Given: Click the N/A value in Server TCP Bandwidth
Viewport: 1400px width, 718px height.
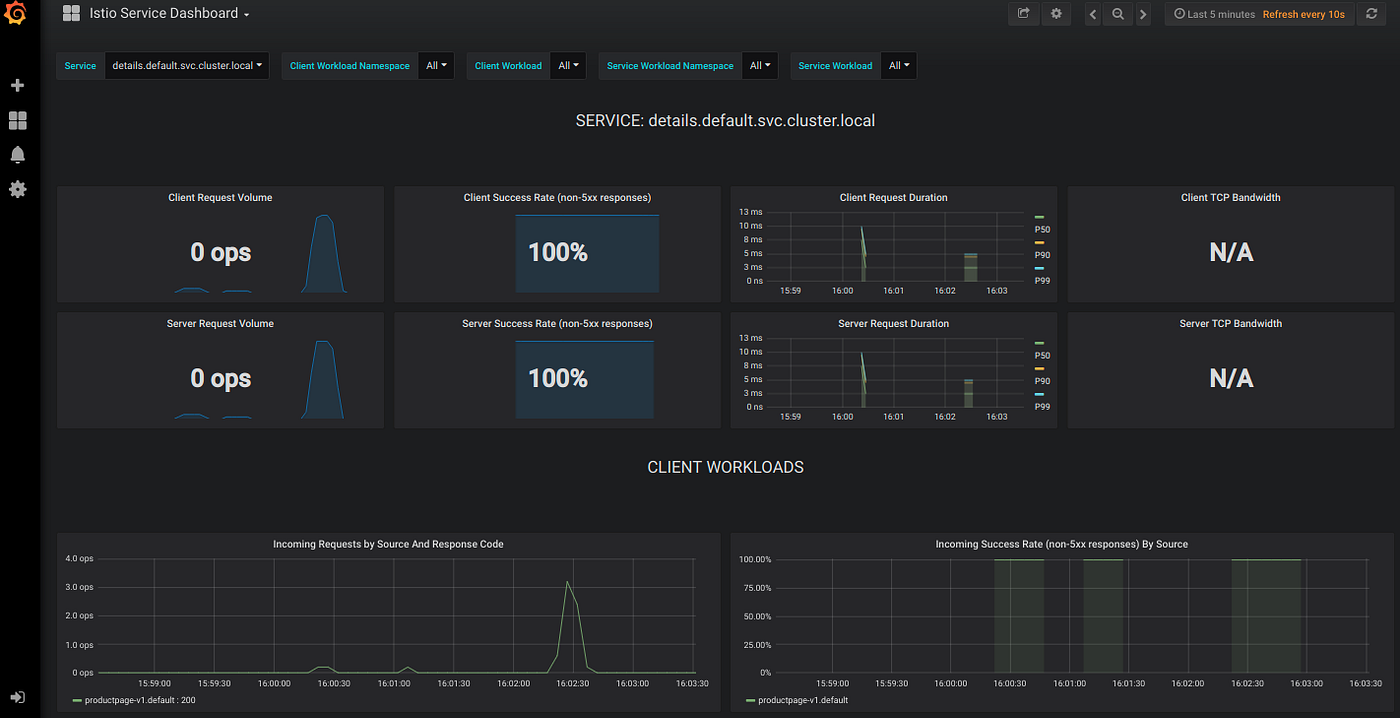Looking at the screenshot, I should (1231, 379).
